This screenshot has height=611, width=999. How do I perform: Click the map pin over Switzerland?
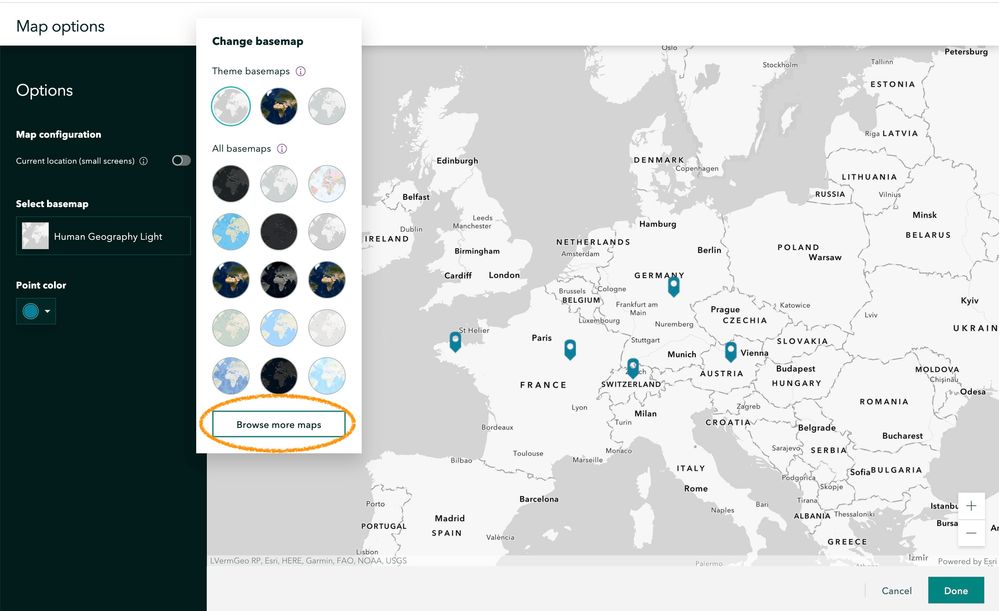[633, 368]
